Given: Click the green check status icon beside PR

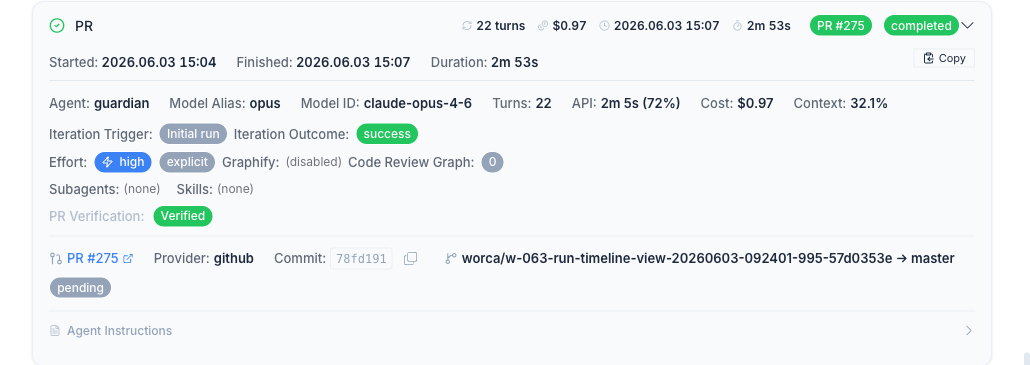Looking at the screenshot, I should click(x=57, y=26).
